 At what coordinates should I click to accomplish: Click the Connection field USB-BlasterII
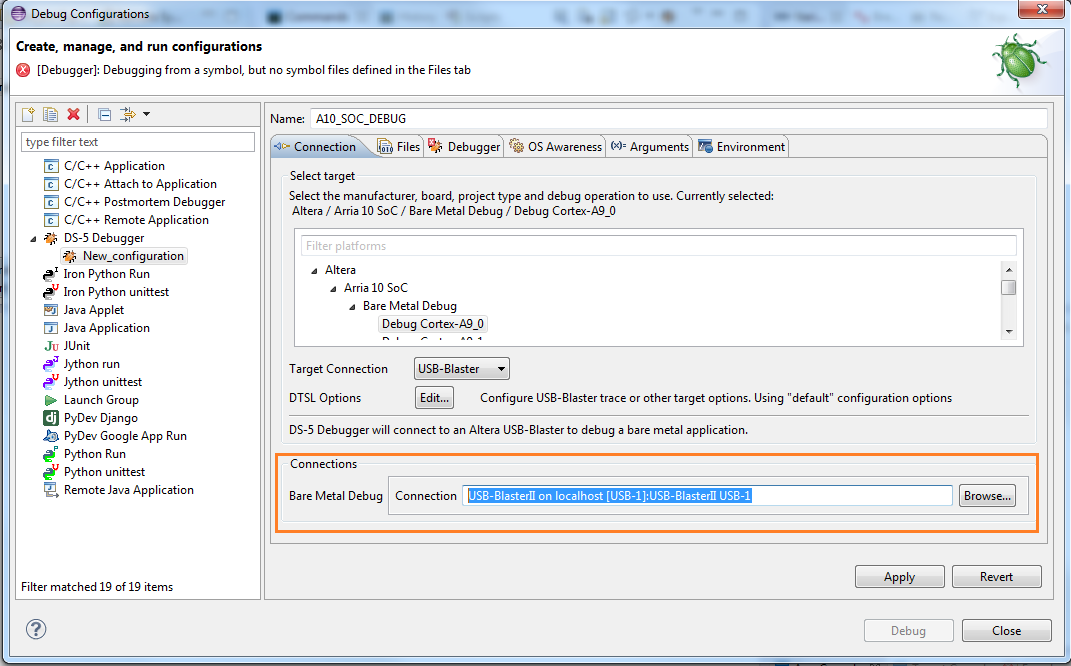pos(707,496)
